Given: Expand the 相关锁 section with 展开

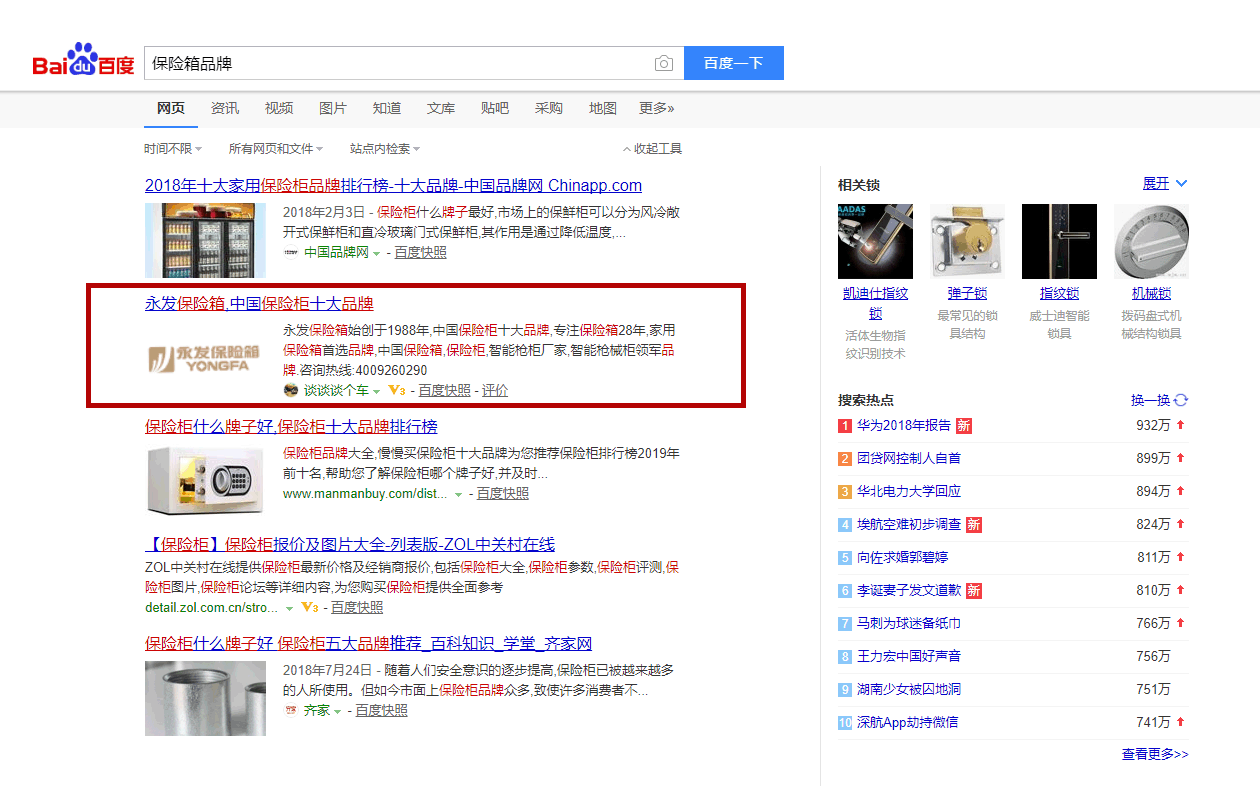Looking at the screenshot, I should click(1165, 184).
